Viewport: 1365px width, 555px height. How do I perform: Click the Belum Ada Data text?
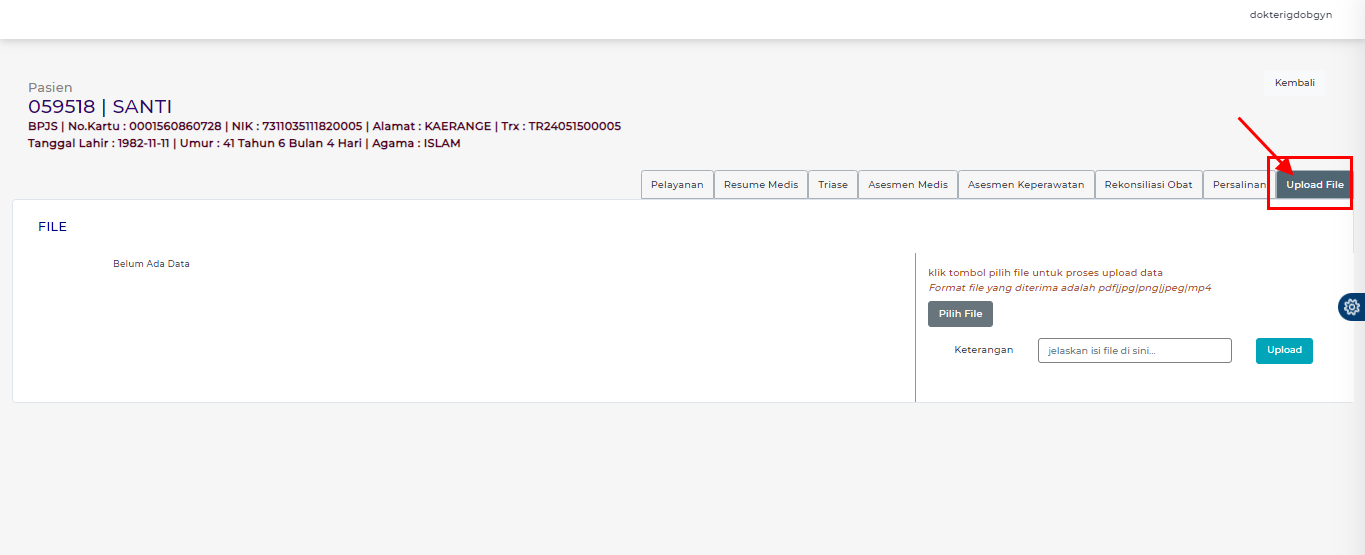(x=151, y=264)
